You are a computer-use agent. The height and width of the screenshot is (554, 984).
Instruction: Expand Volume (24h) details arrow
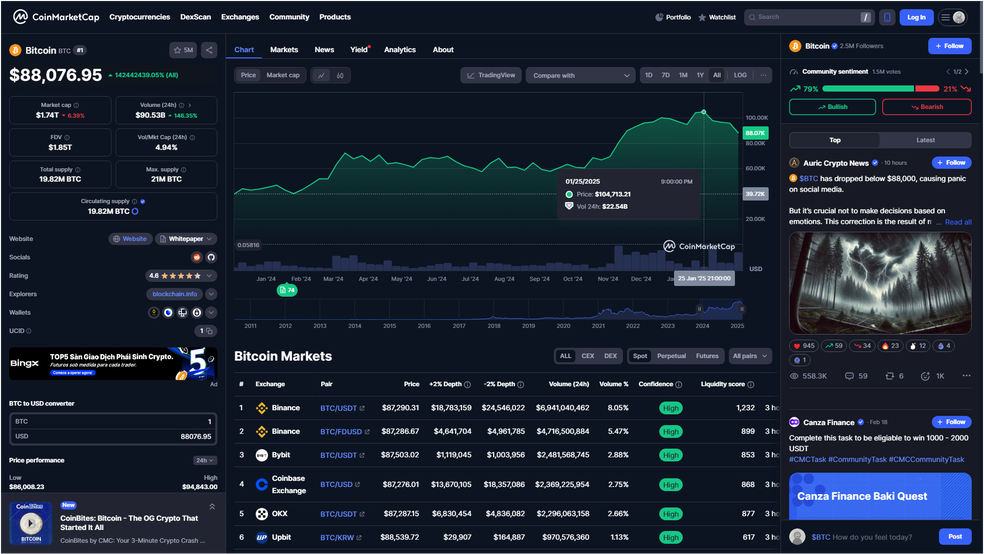[x=190, y=105]
